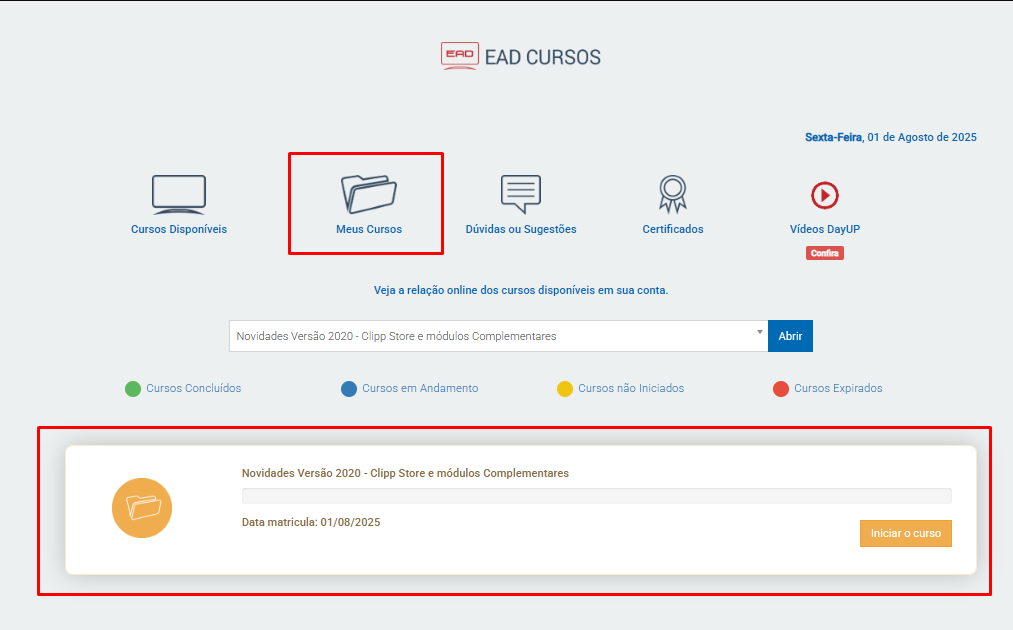Open the Vídeos DayUP play icon
Image resolution: width=1013 pixels, height=630 pixels.
pyautogui.click(x=824, y=194)
